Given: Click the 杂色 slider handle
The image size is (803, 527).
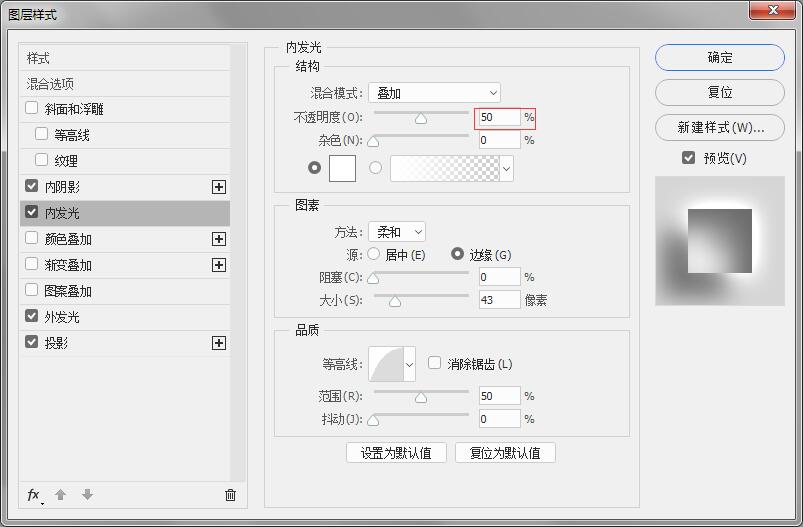Looking at the screenshot, I should pos(373,141).
